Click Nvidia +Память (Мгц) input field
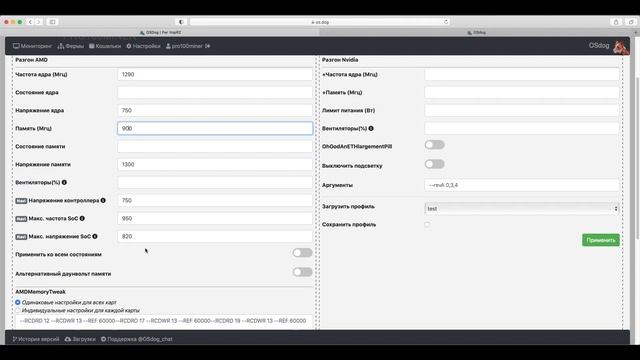 point(522,92)
